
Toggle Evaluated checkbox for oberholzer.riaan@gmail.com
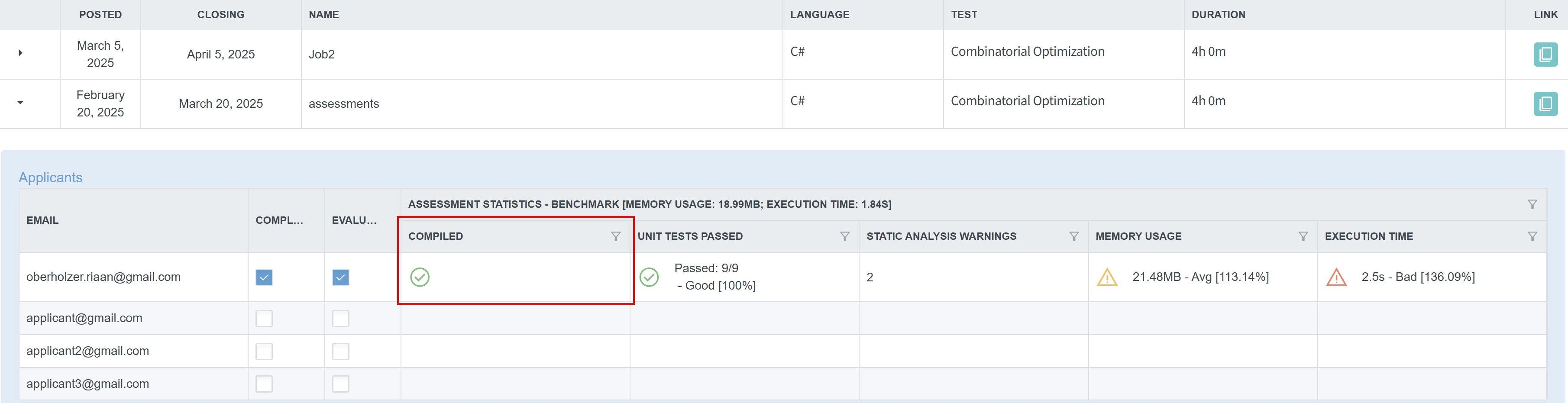pyautogui.click(x=340, y=277)
